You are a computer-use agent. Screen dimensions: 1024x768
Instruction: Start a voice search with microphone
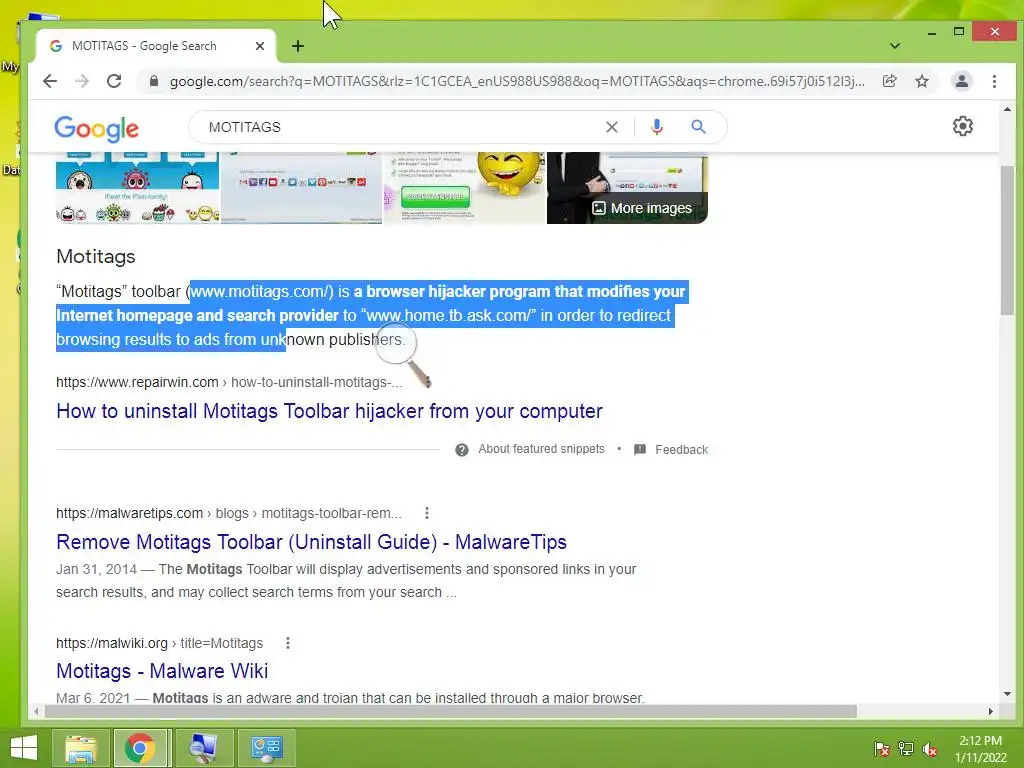pyautogui.click(x=657, y=127)
